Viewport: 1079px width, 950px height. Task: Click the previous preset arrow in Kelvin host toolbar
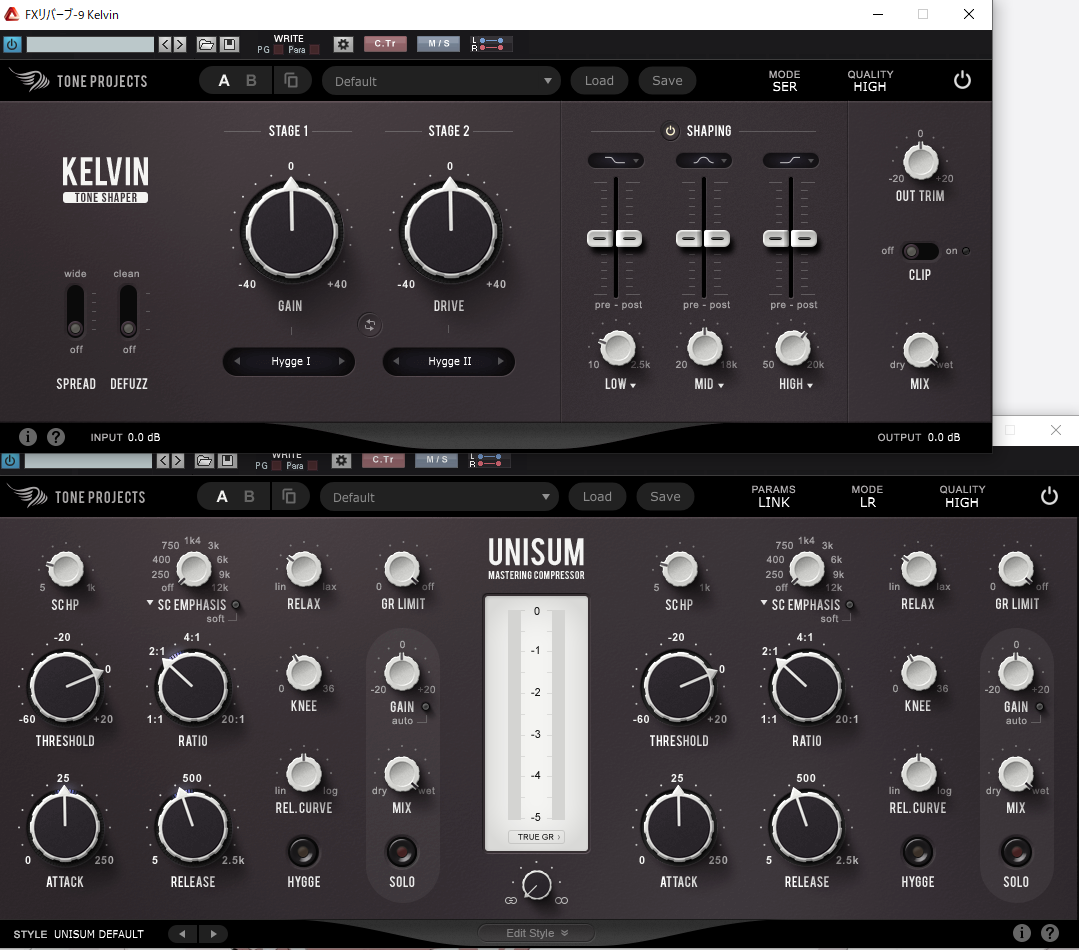tap(165, 45)
